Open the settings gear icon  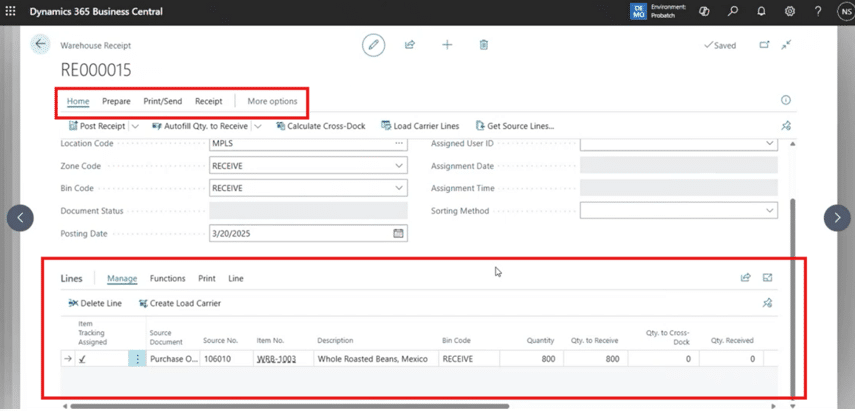click(x=790, y=11)
